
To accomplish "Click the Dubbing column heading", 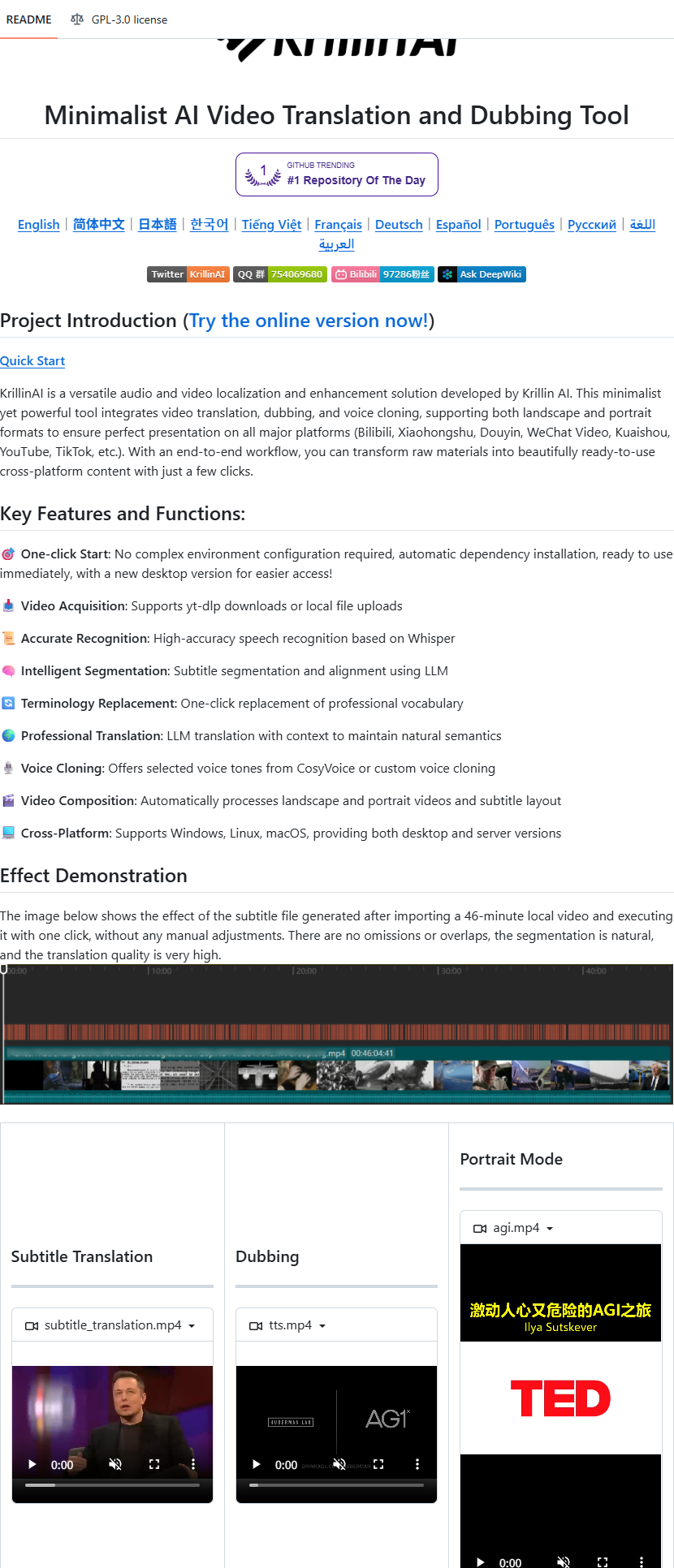I will click(267, 1256).
